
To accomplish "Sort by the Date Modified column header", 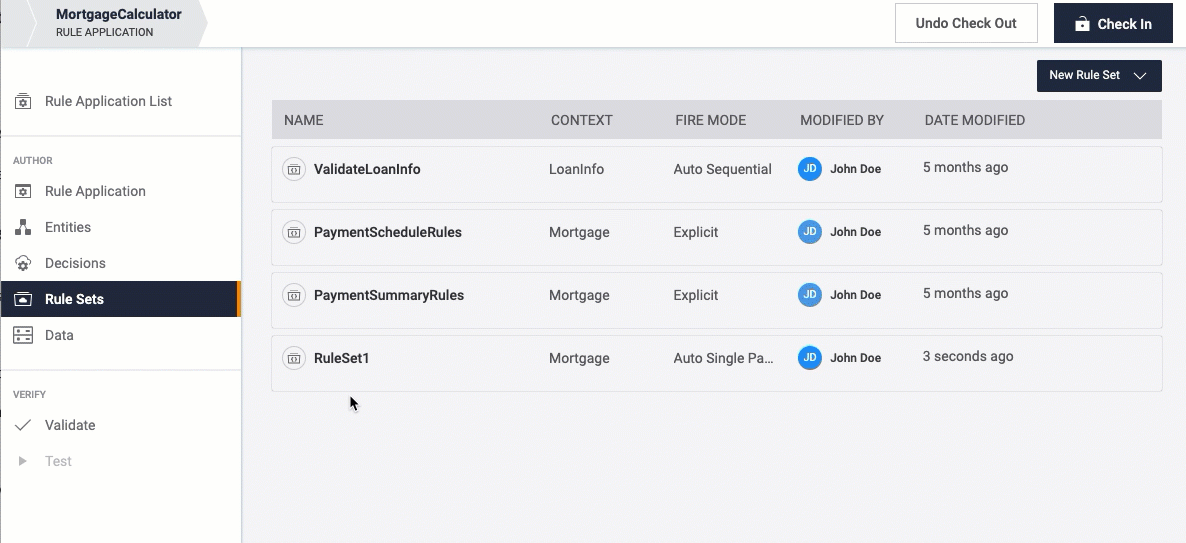I will point(974,120).
